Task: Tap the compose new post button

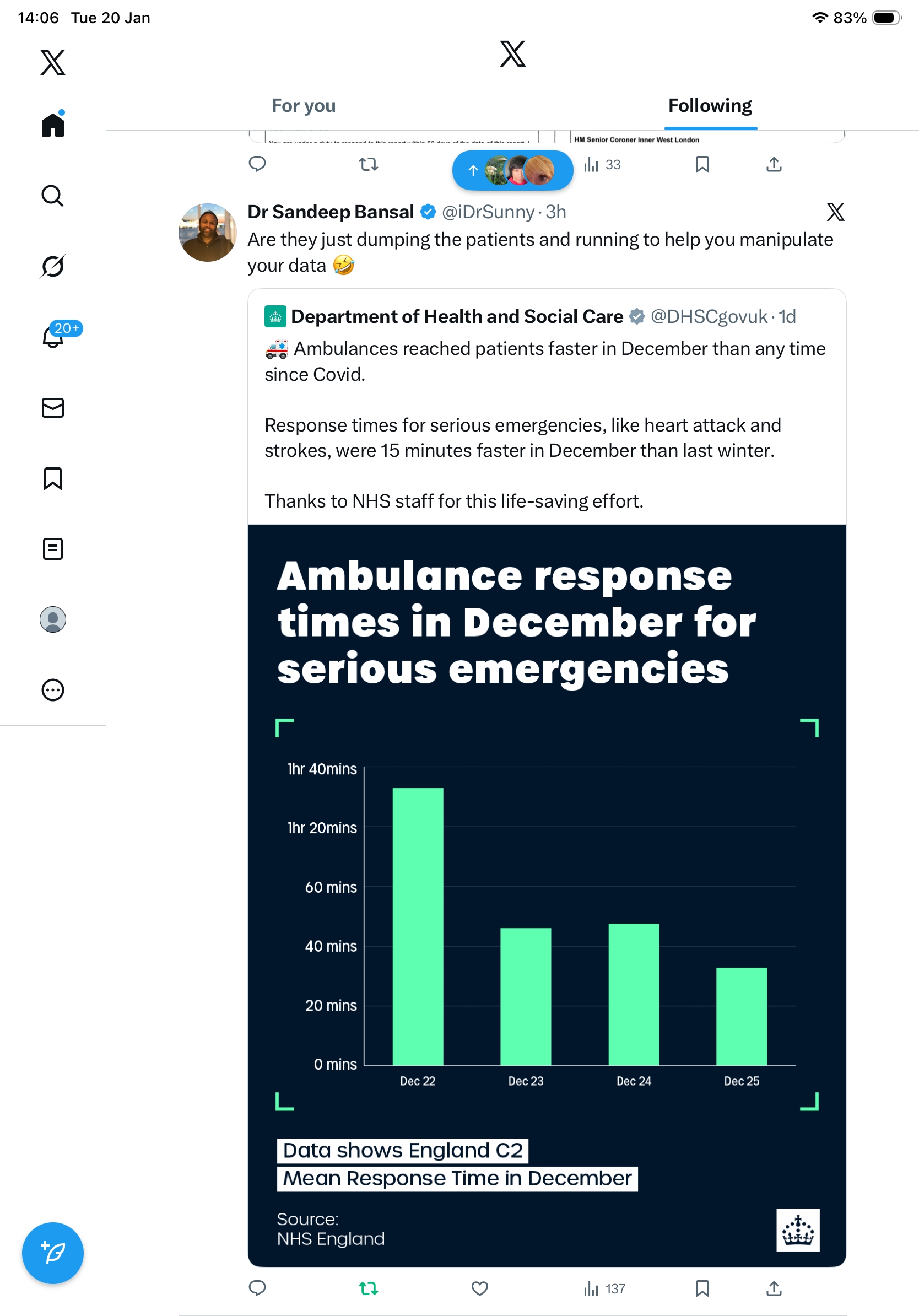Action: click(x=53, y=1253)
